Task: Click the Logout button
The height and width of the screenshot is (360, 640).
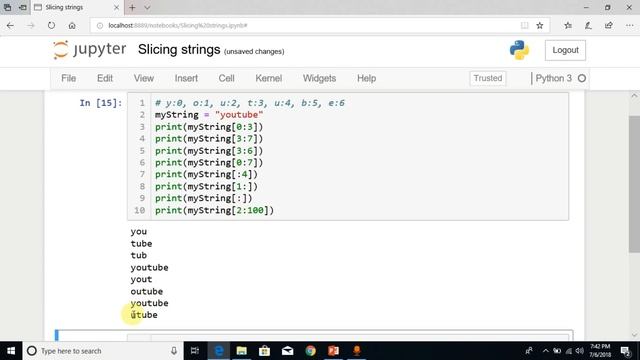Action: [x=565, y=50]
